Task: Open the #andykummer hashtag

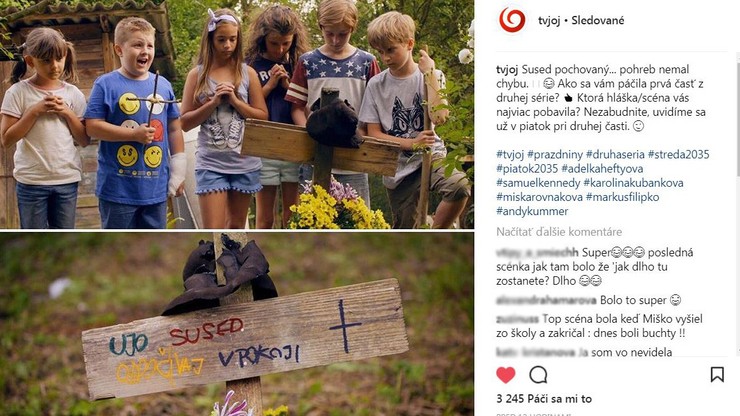Action: 532,211
